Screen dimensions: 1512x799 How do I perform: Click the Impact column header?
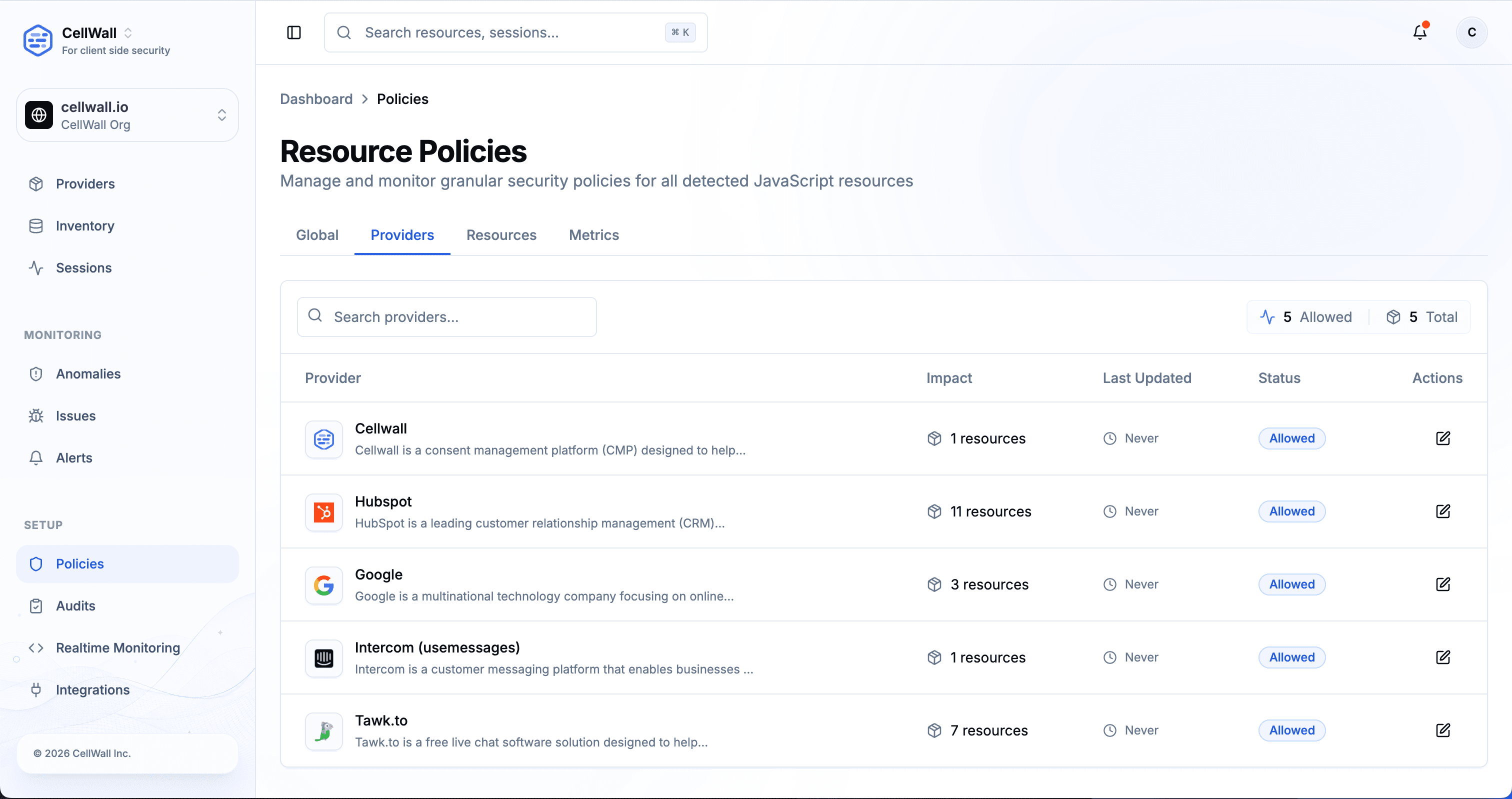click(949, 378)
